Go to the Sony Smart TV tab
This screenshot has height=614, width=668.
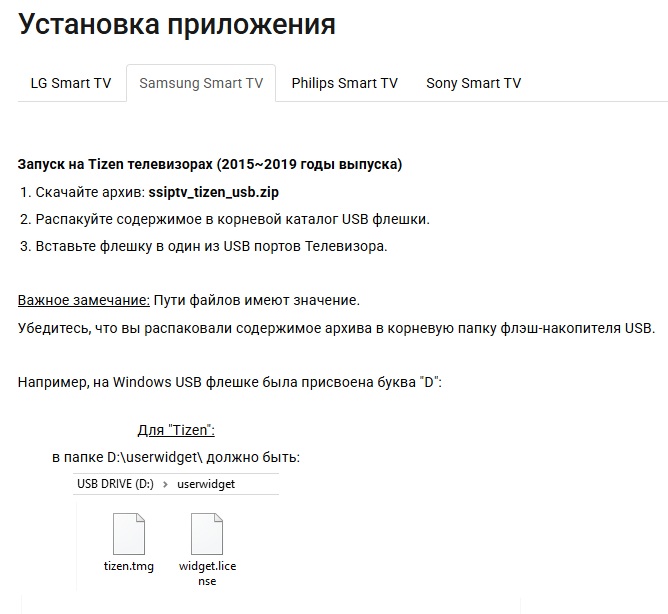pos(473,83)
